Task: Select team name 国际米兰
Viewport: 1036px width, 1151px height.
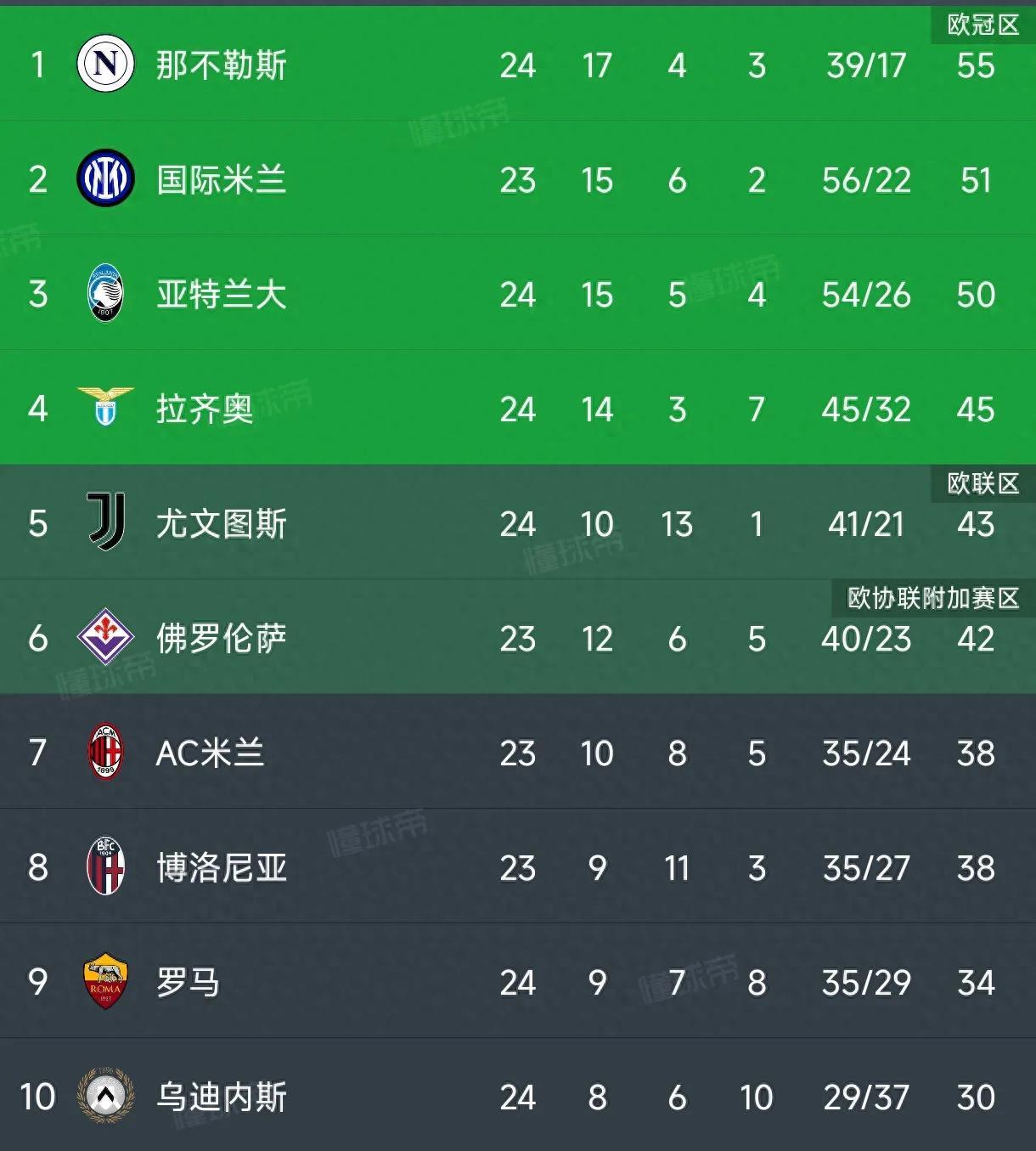Action: click(222, 180)
